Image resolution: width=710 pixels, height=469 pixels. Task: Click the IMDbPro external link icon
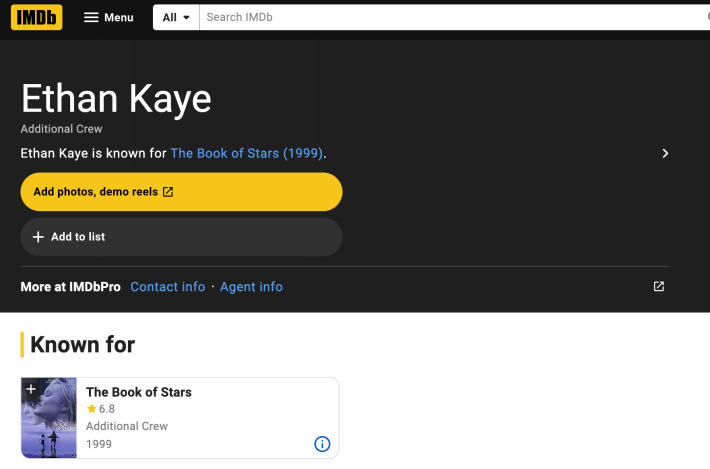659,286
